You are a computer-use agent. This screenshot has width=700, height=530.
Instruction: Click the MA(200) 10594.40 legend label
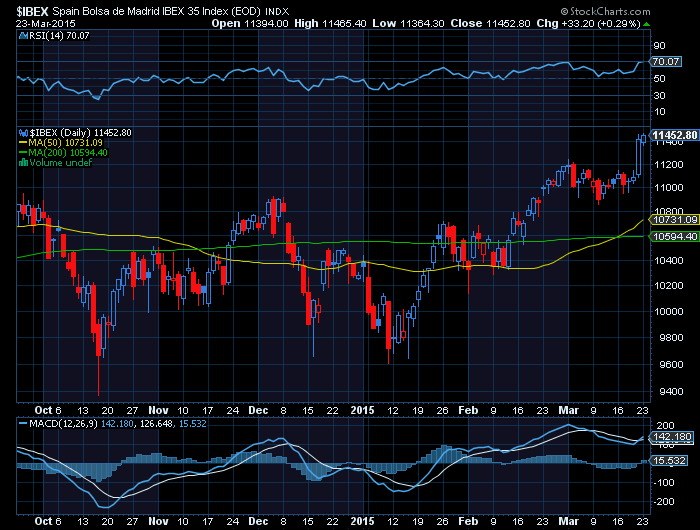(68, 153)
